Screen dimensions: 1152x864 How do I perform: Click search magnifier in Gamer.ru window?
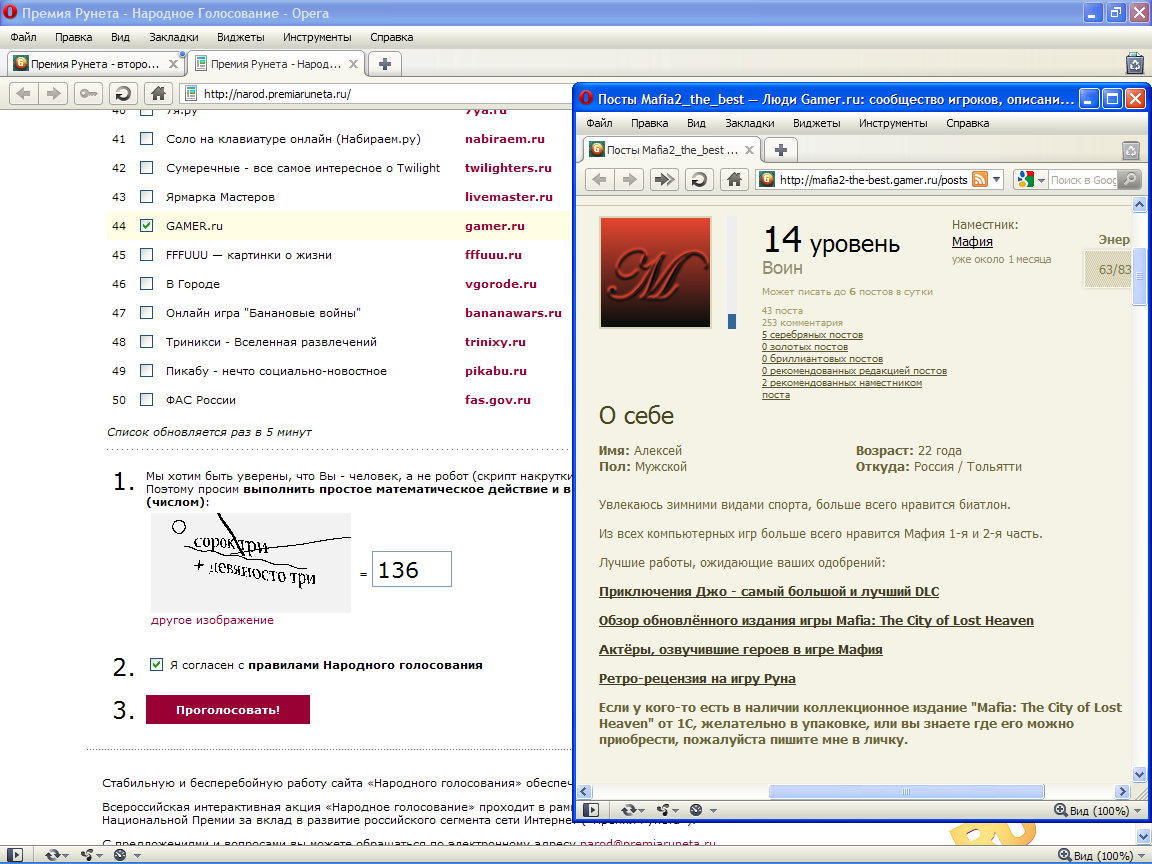click(1130, 179)
